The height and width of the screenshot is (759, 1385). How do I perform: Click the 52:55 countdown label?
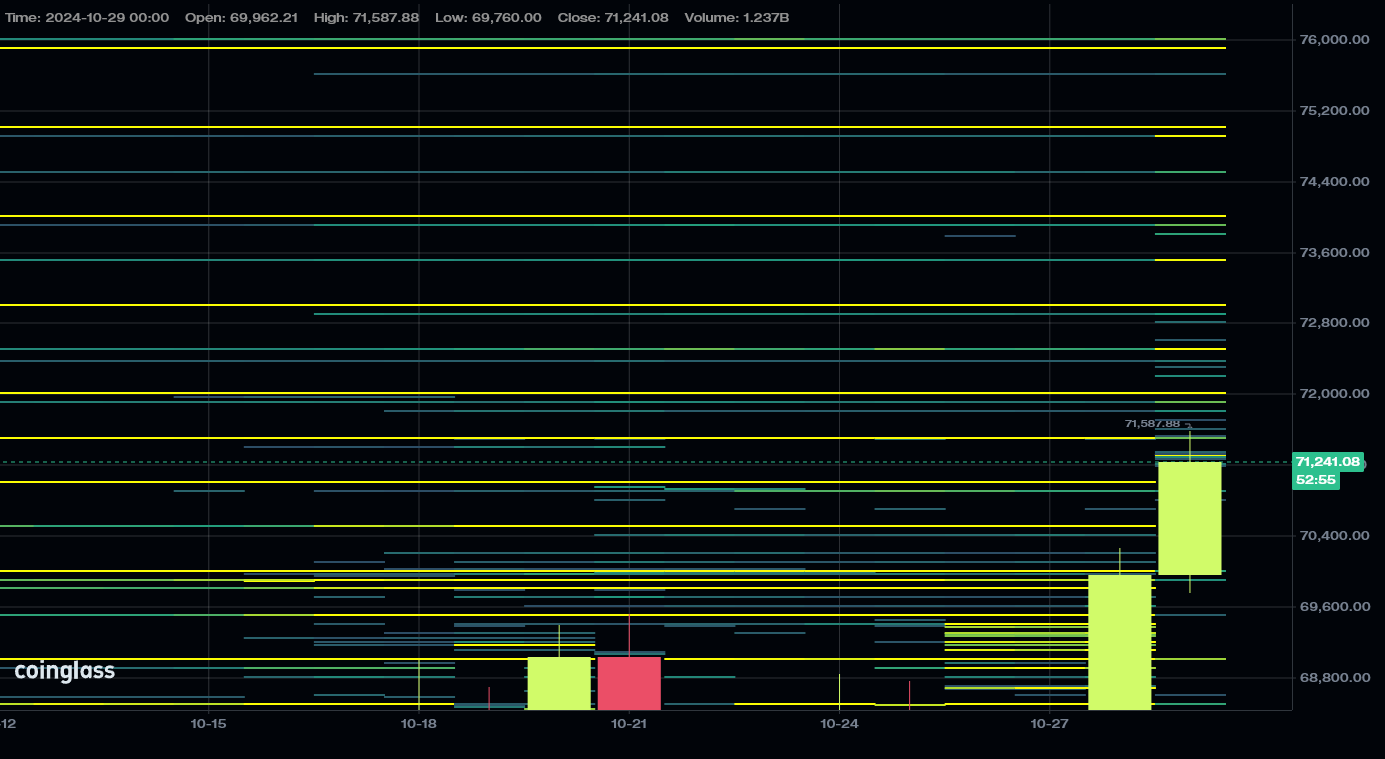tap(1315, 480)
